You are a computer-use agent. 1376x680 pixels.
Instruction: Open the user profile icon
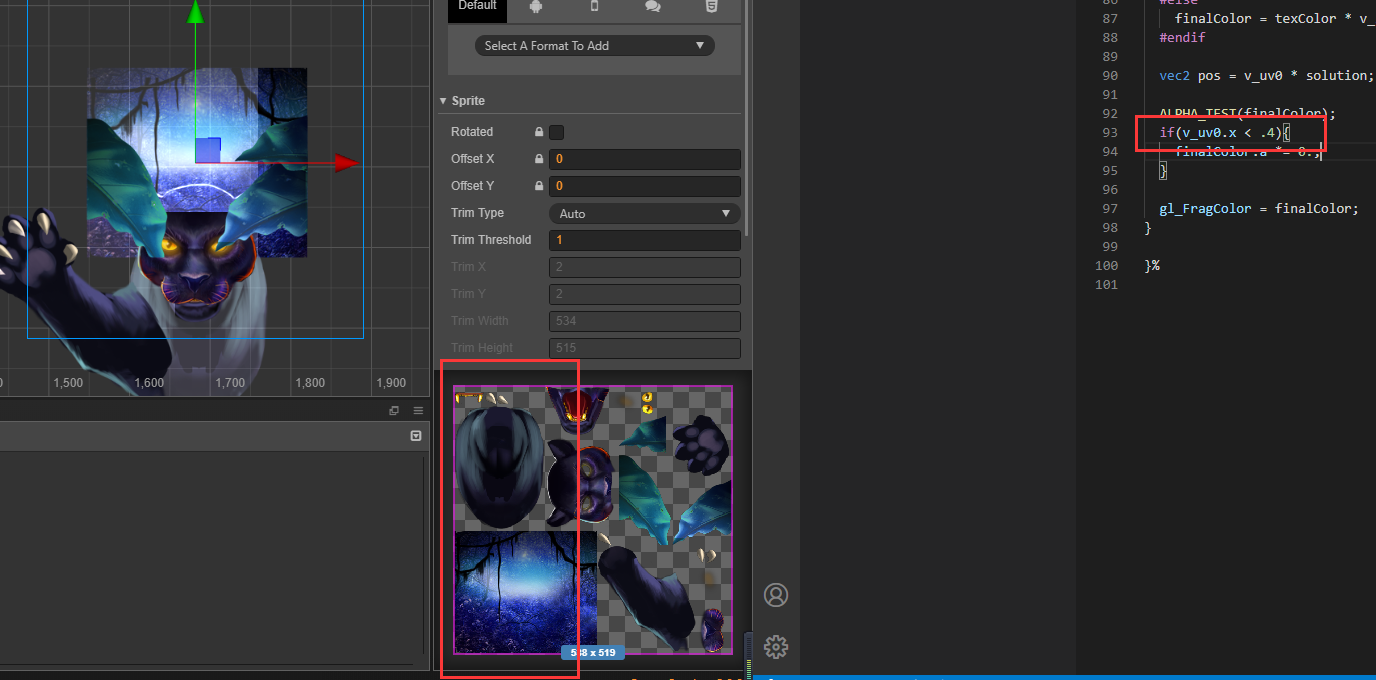[776, 595]
